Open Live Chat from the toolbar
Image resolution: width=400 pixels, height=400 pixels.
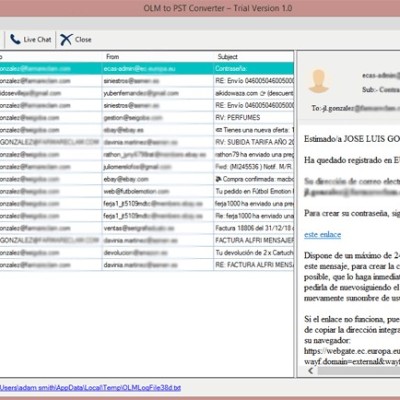30,39
